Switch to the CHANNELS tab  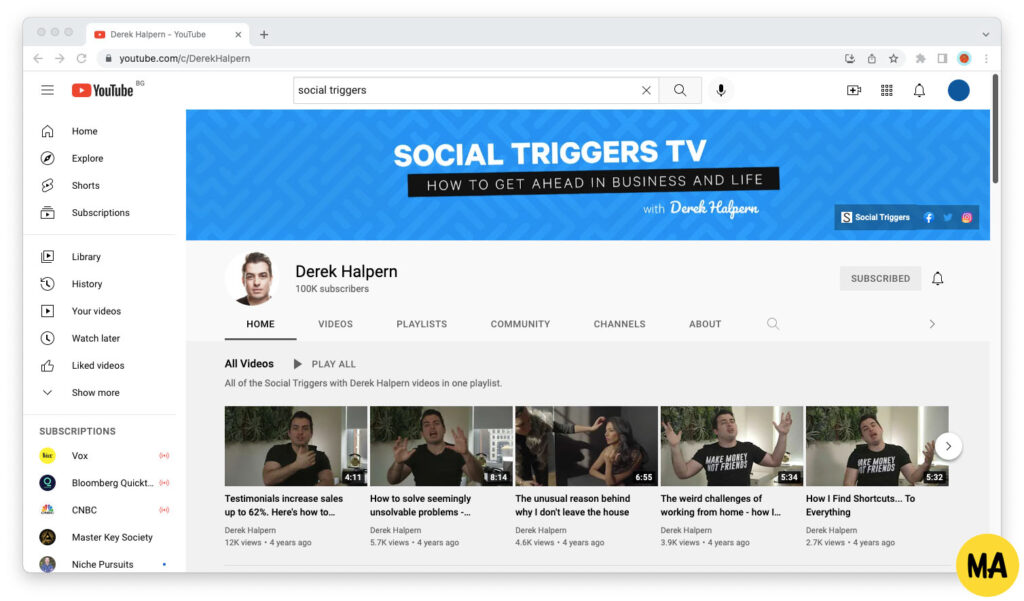click(x=619, y=324)
